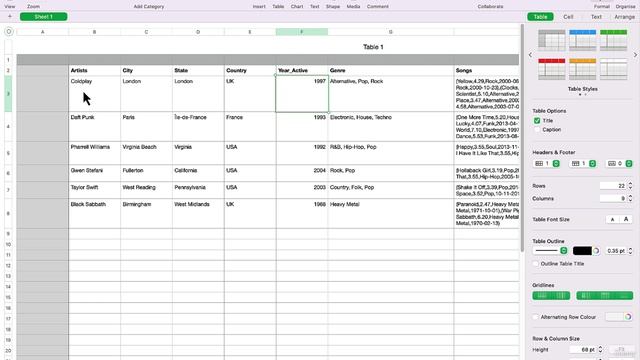The width and height of the screenshot is (640, 360).
Task: Switch to the Text inspector tab
Action: 596,17
